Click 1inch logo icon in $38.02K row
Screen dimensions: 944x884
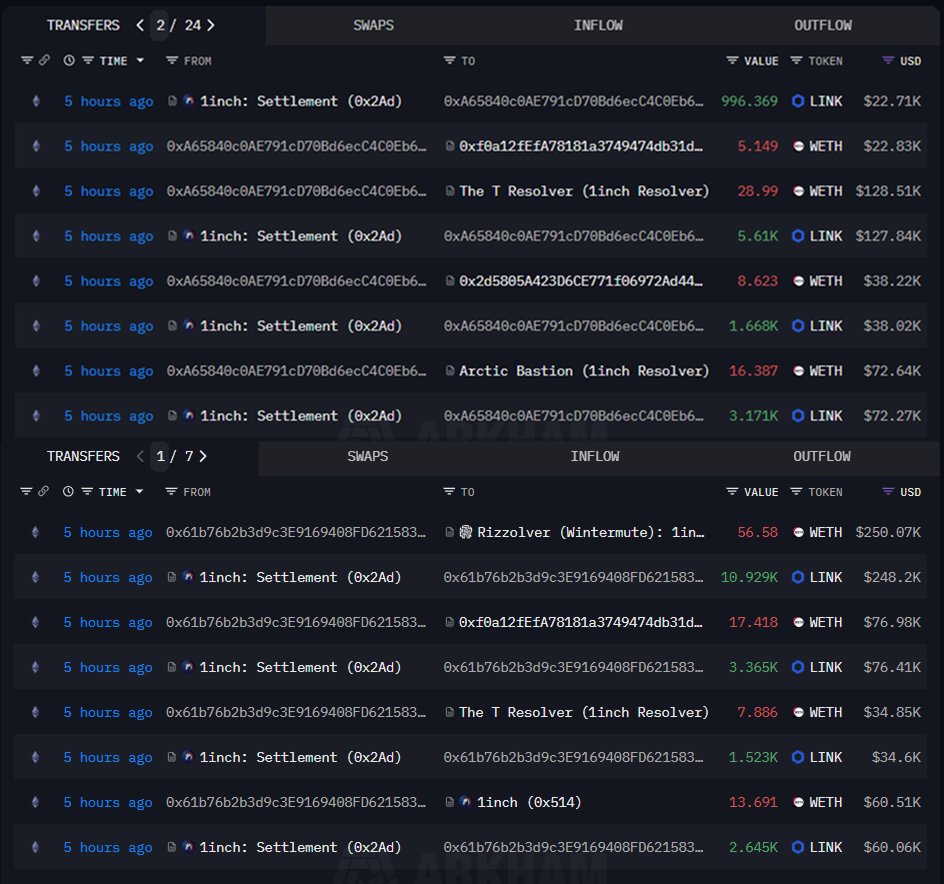pos(188,325)
